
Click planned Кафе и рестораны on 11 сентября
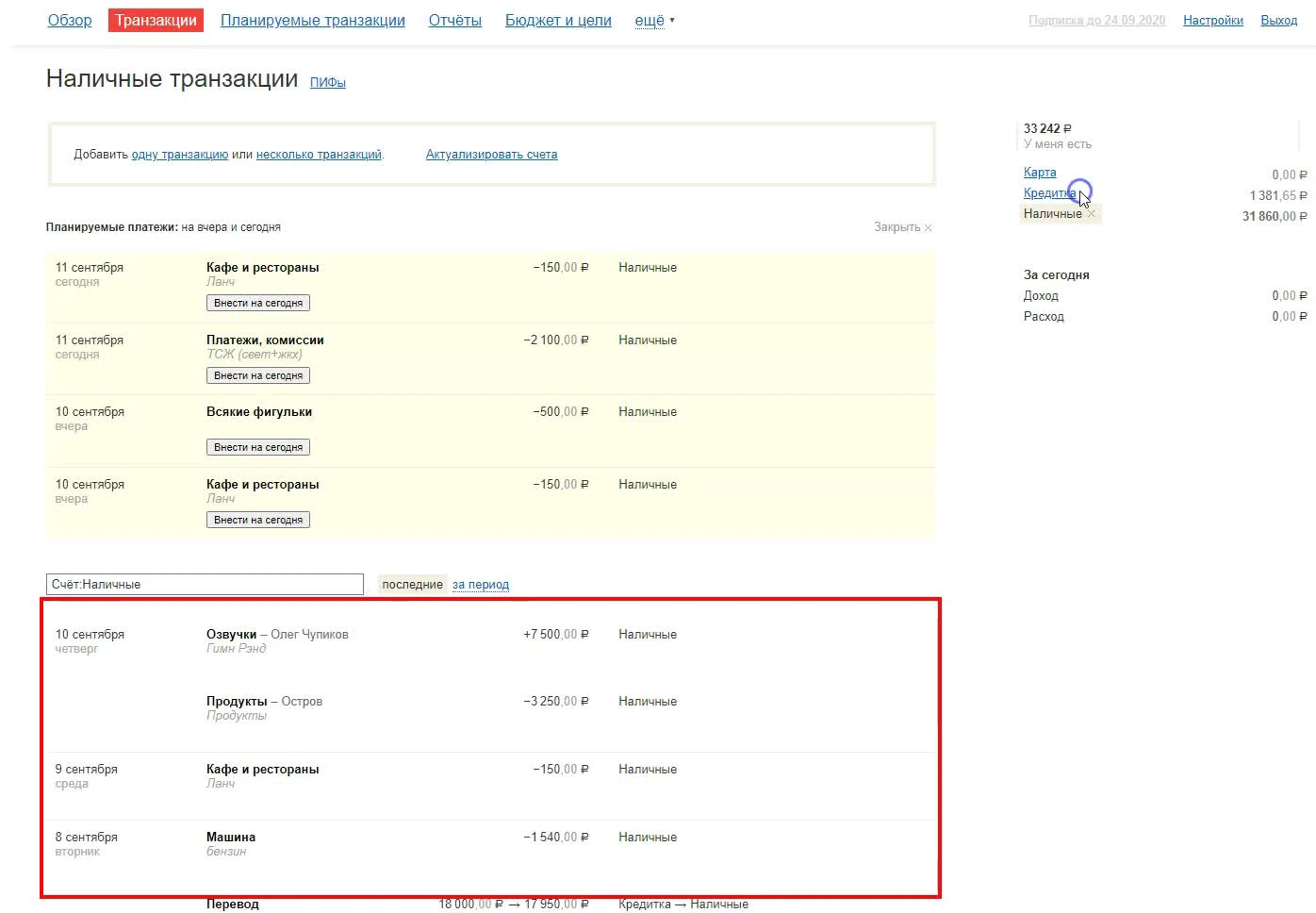[x=263, y=267]
